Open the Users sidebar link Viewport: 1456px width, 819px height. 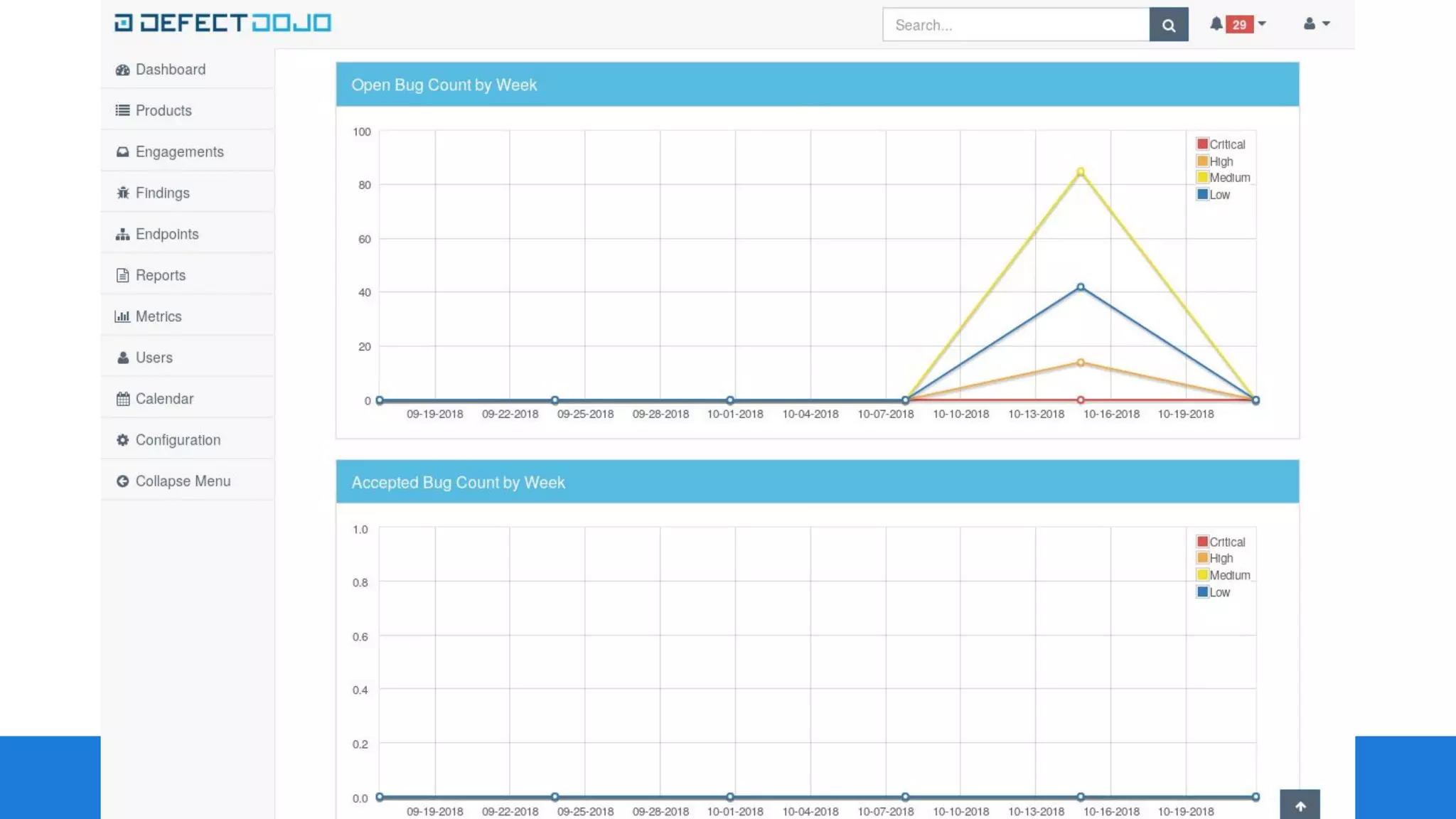pyautogui.click(x=154, y=358)
